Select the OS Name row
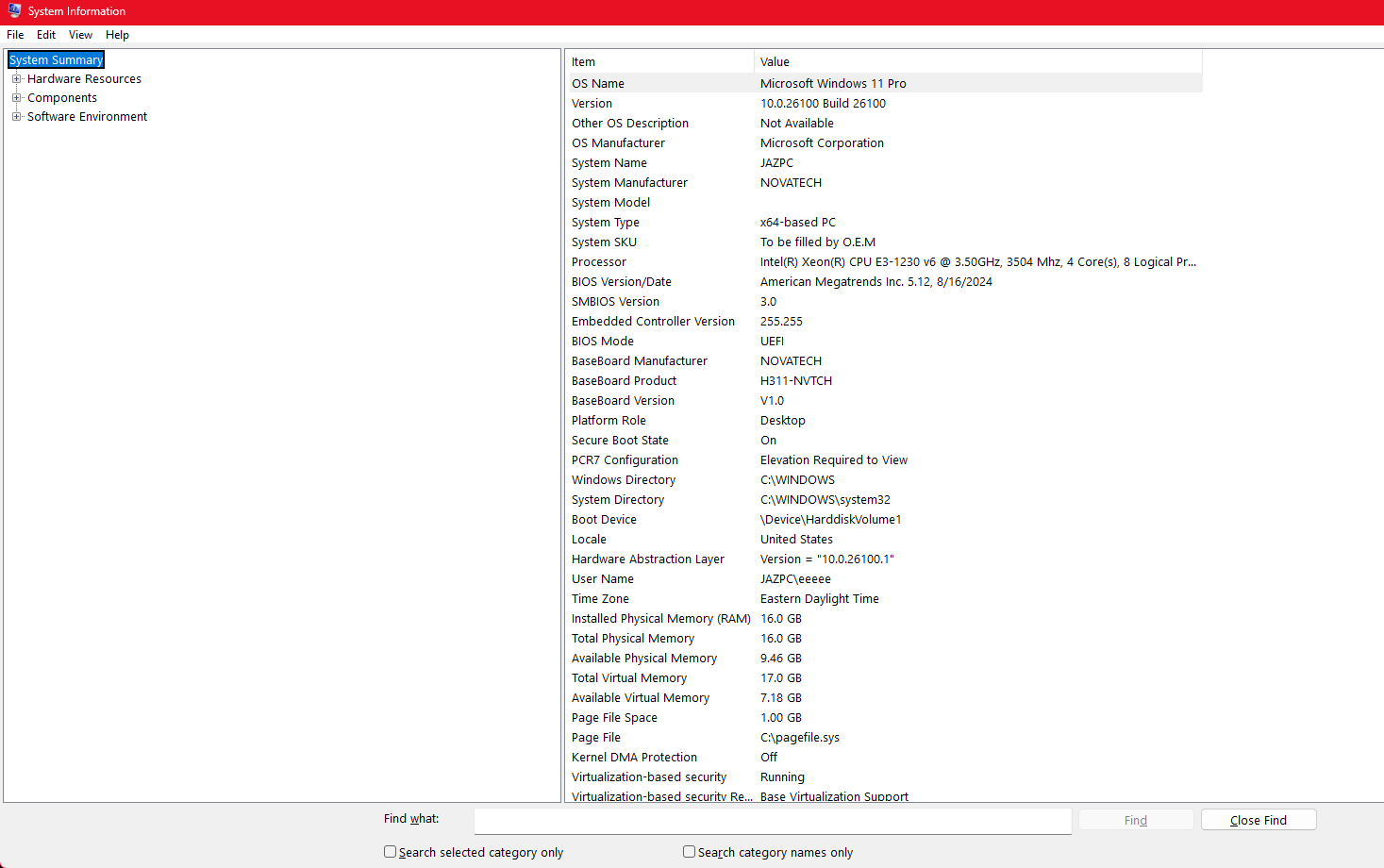 tap(886, 83)
